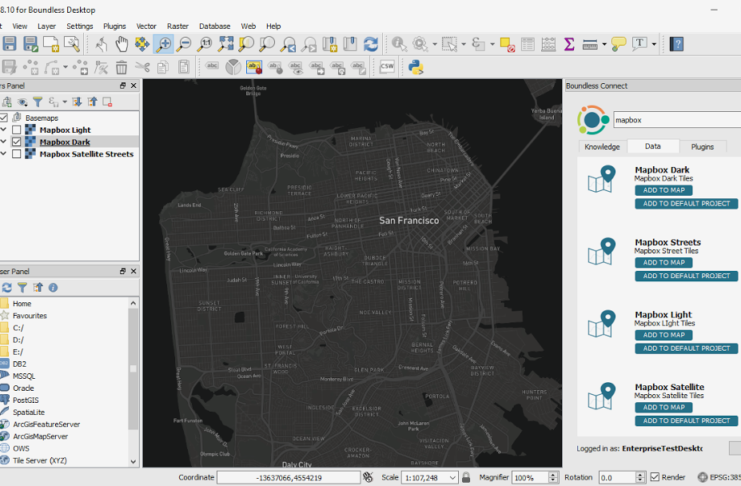Viewport: 741px width, 486px height.
Task: Click the diagram pie chart icon
Action: (x=233, y=67)
